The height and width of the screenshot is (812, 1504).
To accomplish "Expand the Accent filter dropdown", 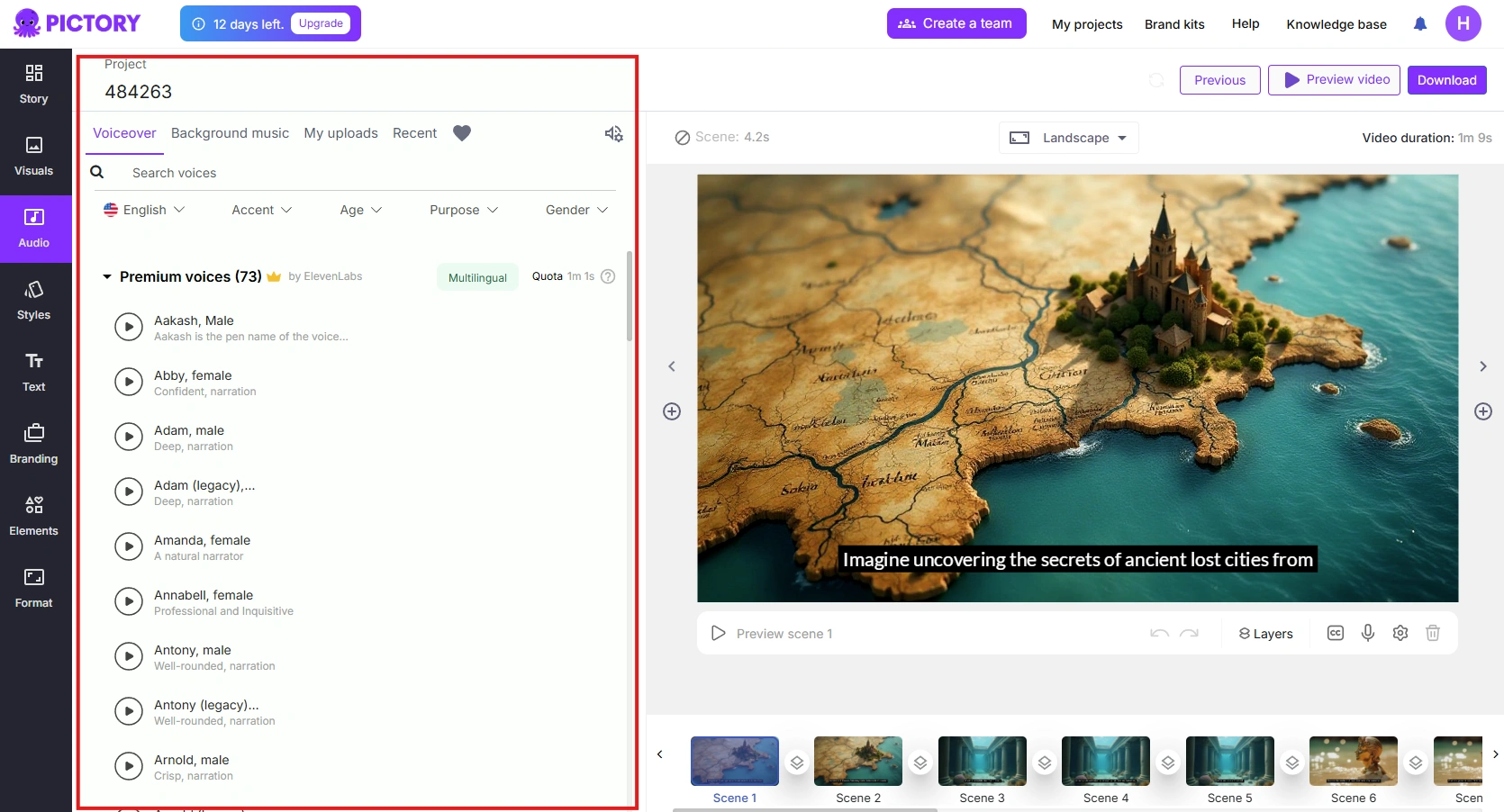I will pos(261,210).
